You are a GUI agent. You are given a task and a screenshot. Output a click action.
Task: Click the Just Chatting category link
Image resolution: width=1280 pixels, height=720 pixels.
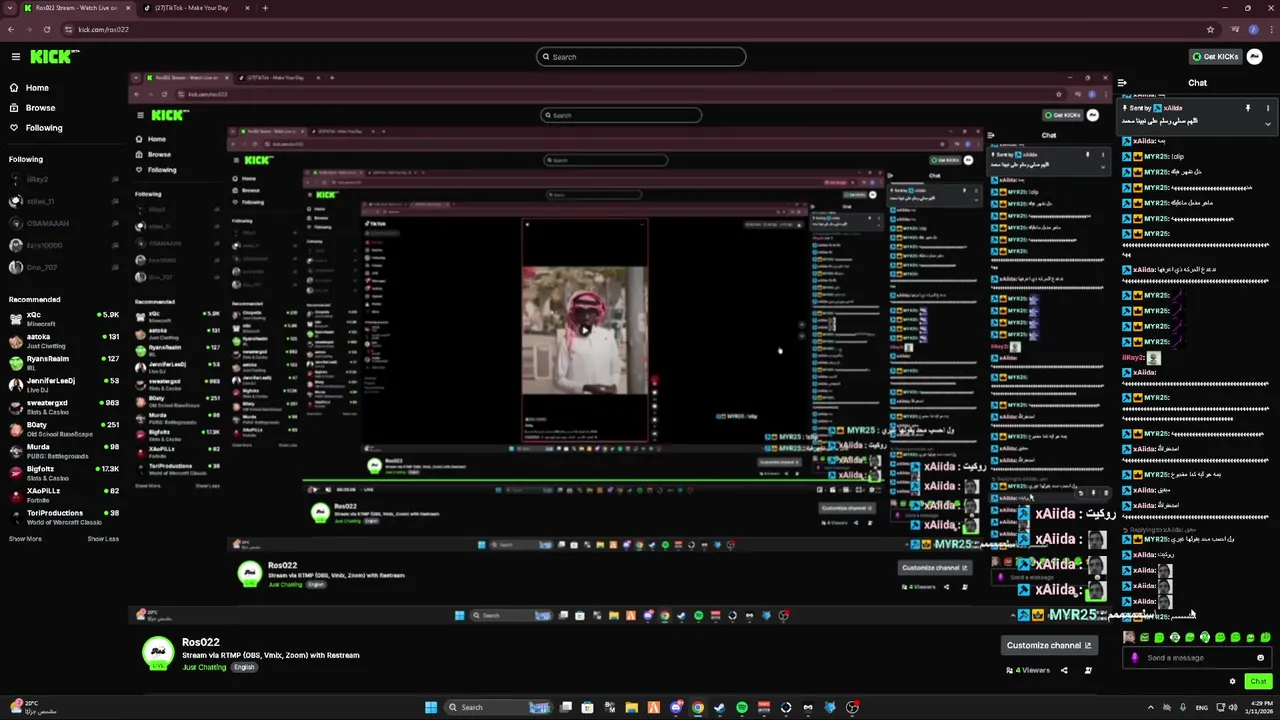click(x=204, y=667)
